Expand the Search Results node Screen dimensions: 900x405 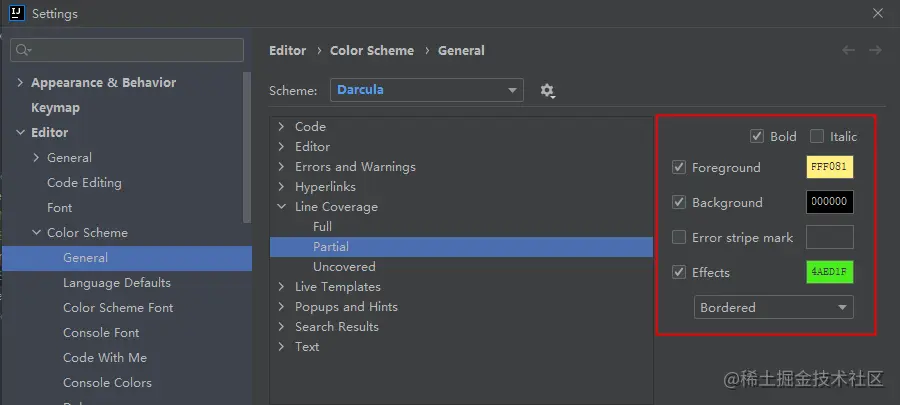pos(281,327)
